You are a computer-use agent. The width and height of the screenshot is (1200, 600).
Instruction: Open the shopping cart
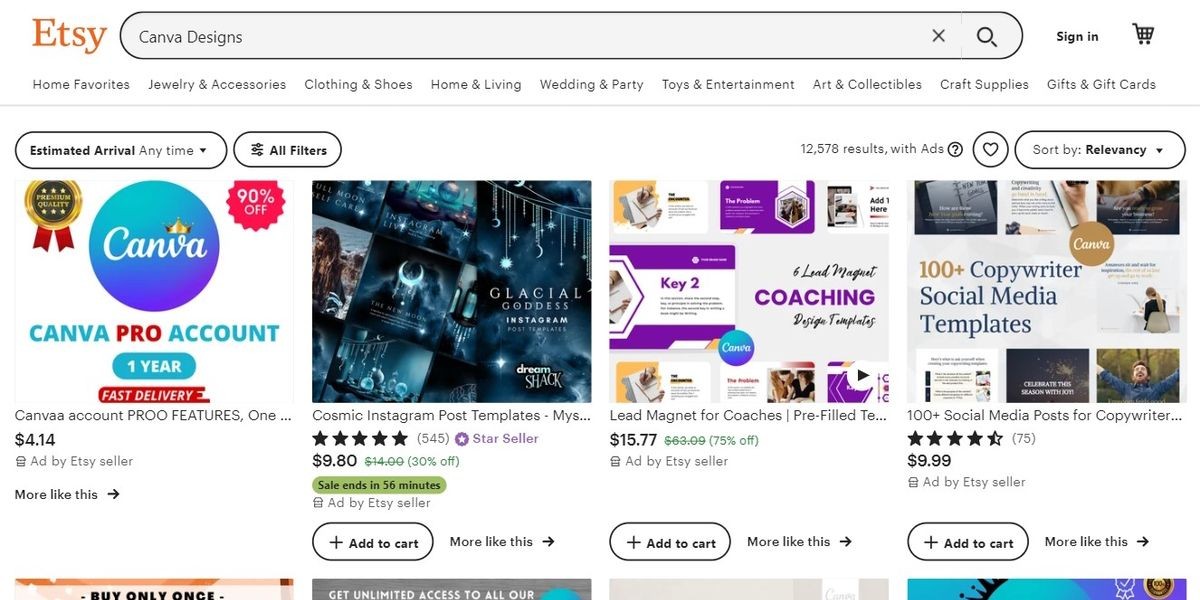(1143, 35)
